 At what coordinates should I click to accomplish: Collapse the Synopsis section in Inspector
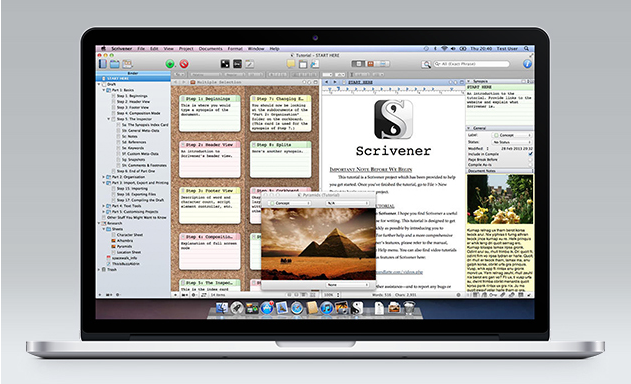pyautogui.click(x=469, y=81)
